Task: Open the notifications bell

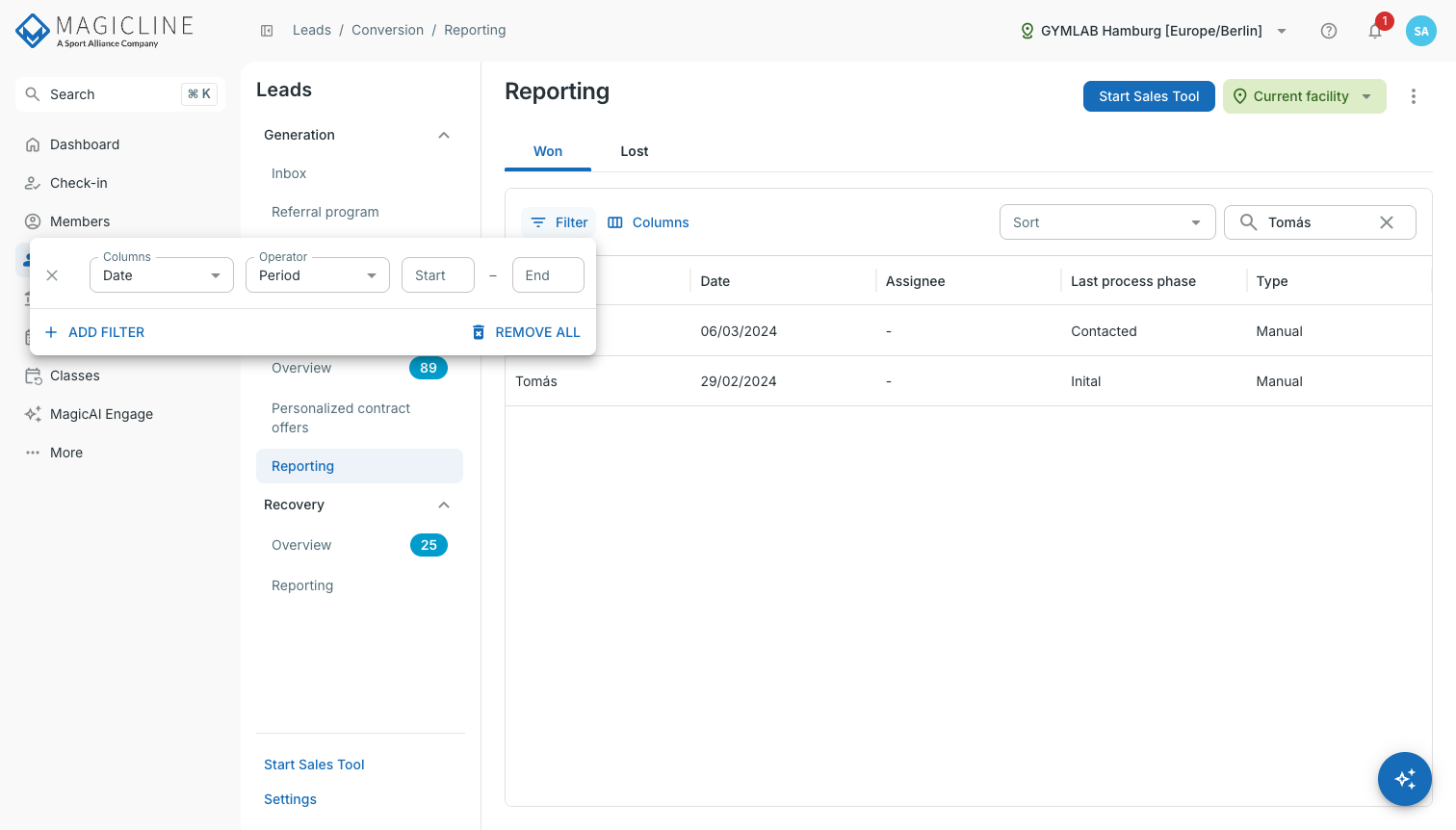Action: 1375,31
